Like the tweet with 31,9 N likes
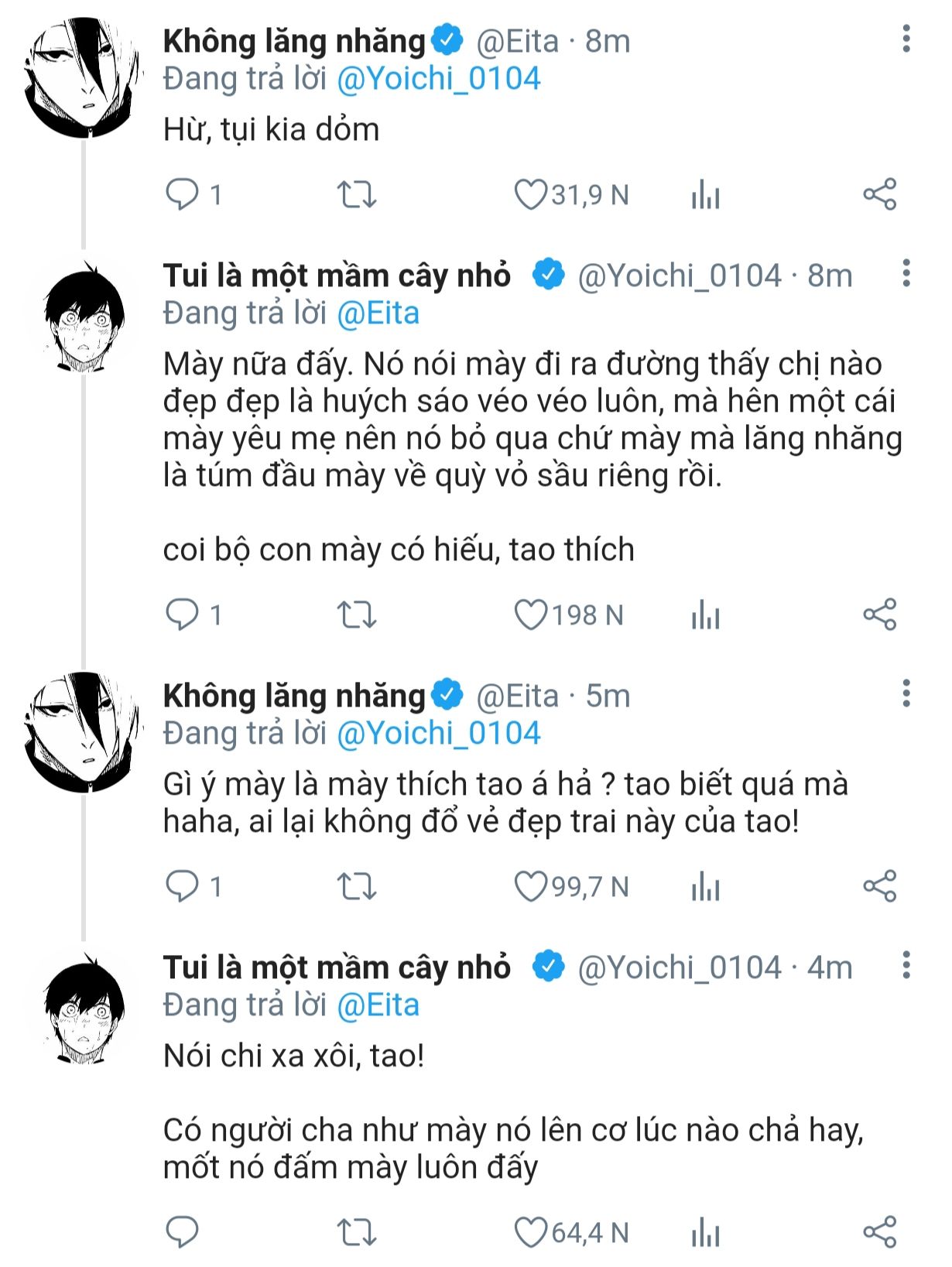 click(x=531, y=195)
